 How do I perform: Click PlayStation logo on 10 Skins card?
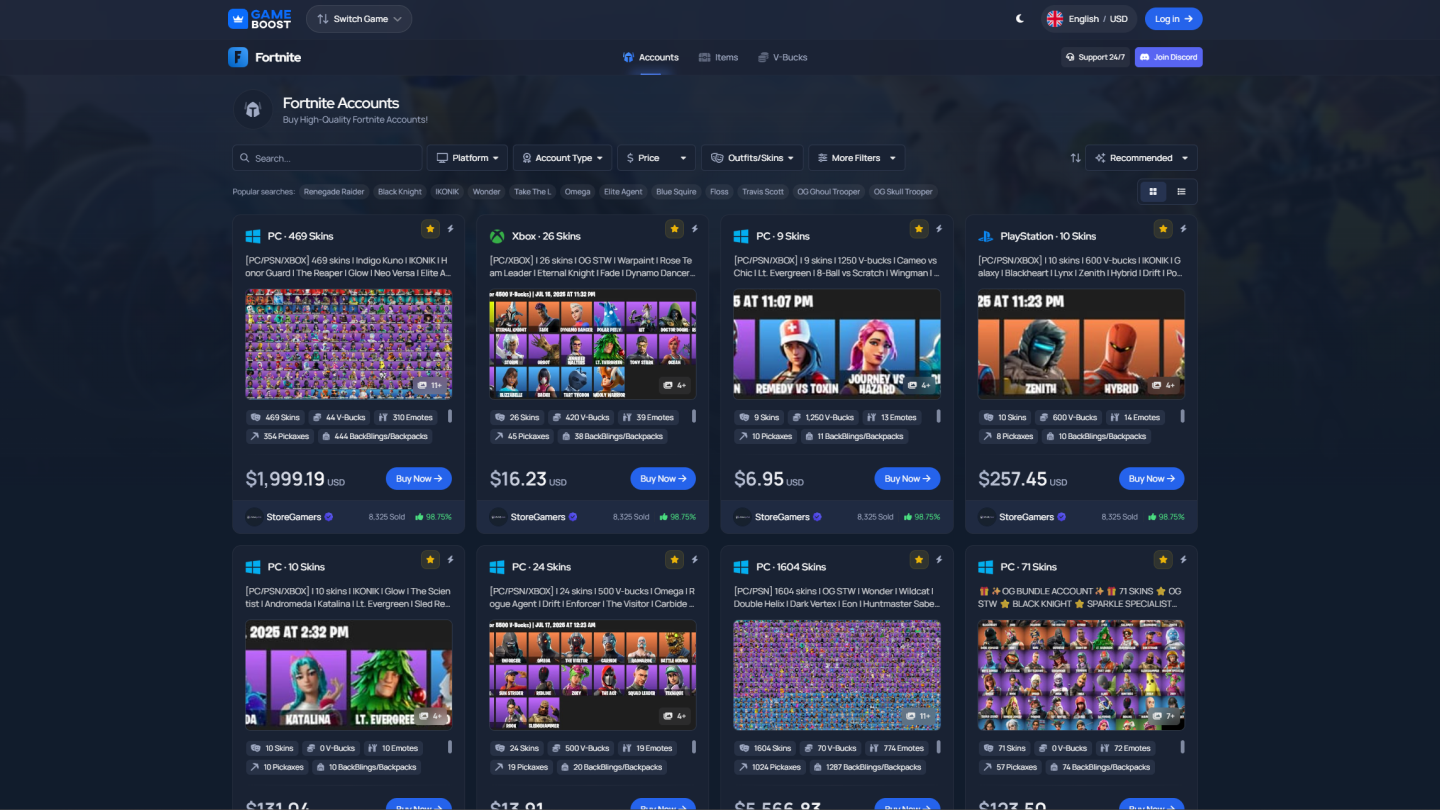point(985,236)
